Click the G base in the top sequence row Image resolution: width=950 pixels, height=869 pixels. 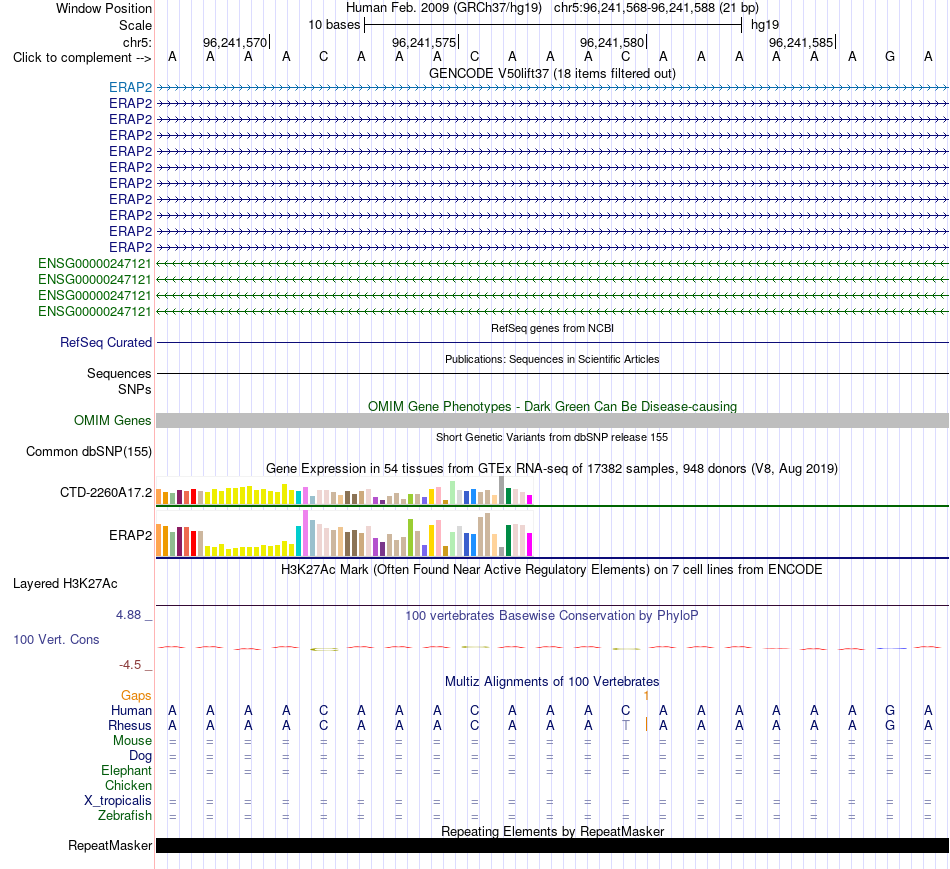coord(890,57)
